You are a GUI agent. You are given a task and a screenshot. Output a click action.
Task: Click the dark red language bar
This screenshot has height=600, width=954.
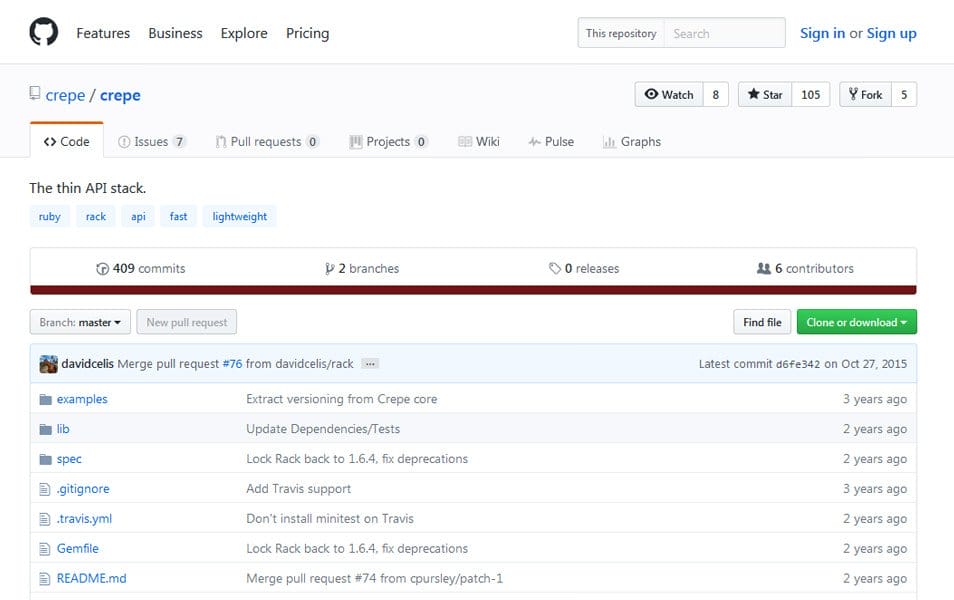pos(473,290)
